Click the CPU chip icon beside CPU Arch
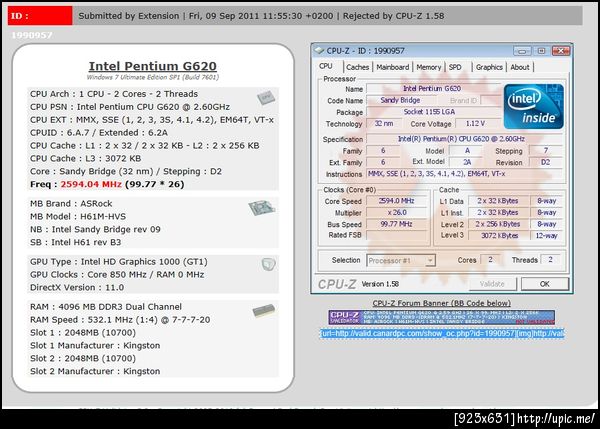This screenshot has height=429, width=600. point(266,98)
